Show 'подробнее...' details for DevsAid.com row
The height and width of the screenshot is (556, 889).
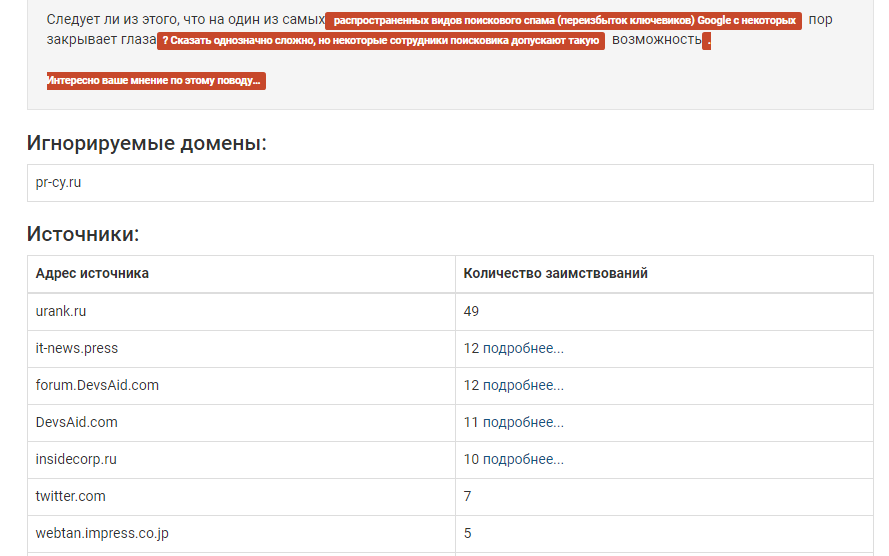tap(523, 422)
